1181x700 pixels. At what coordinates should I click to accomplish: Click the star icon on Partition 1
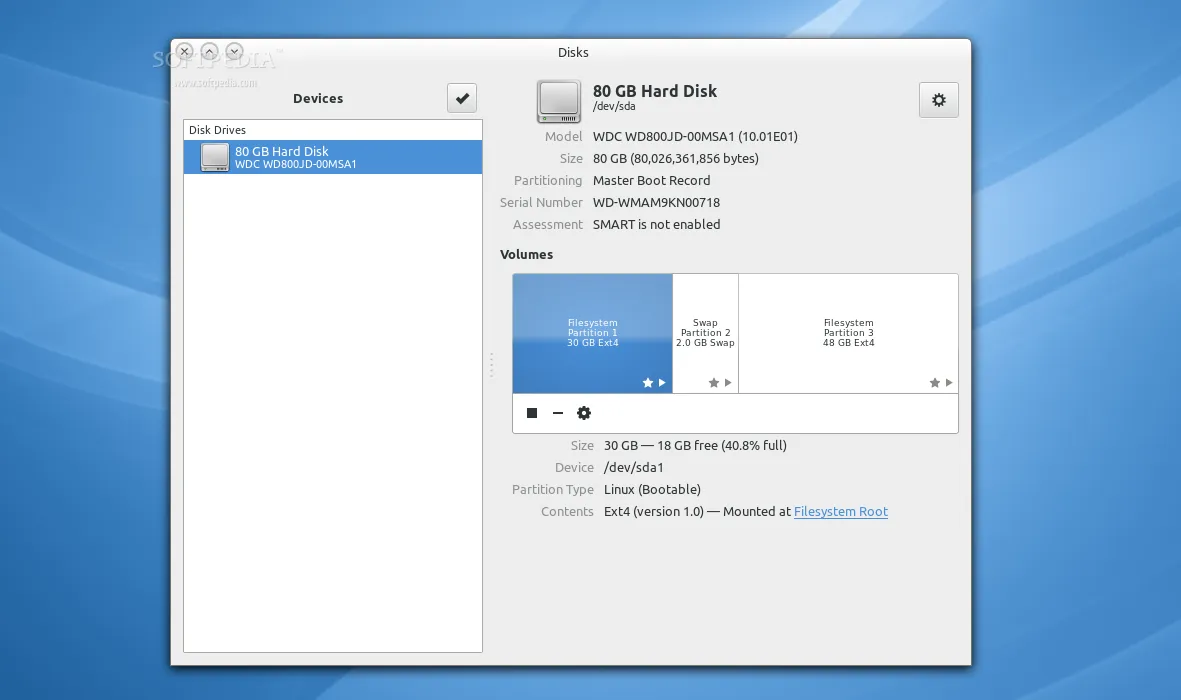(647, 382)
